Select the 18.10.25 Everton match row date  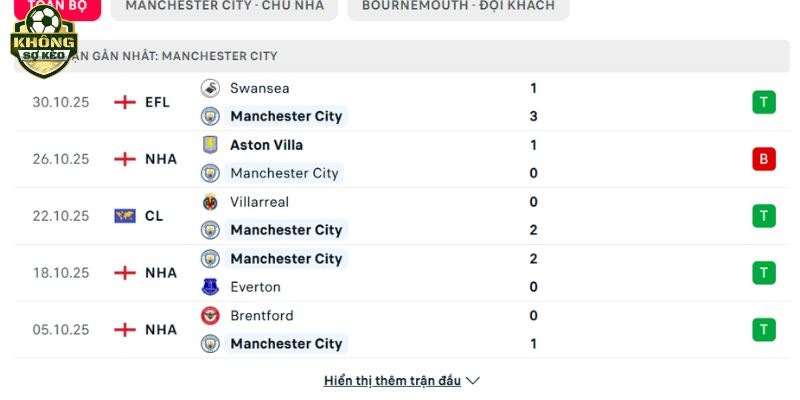point(61,273)
